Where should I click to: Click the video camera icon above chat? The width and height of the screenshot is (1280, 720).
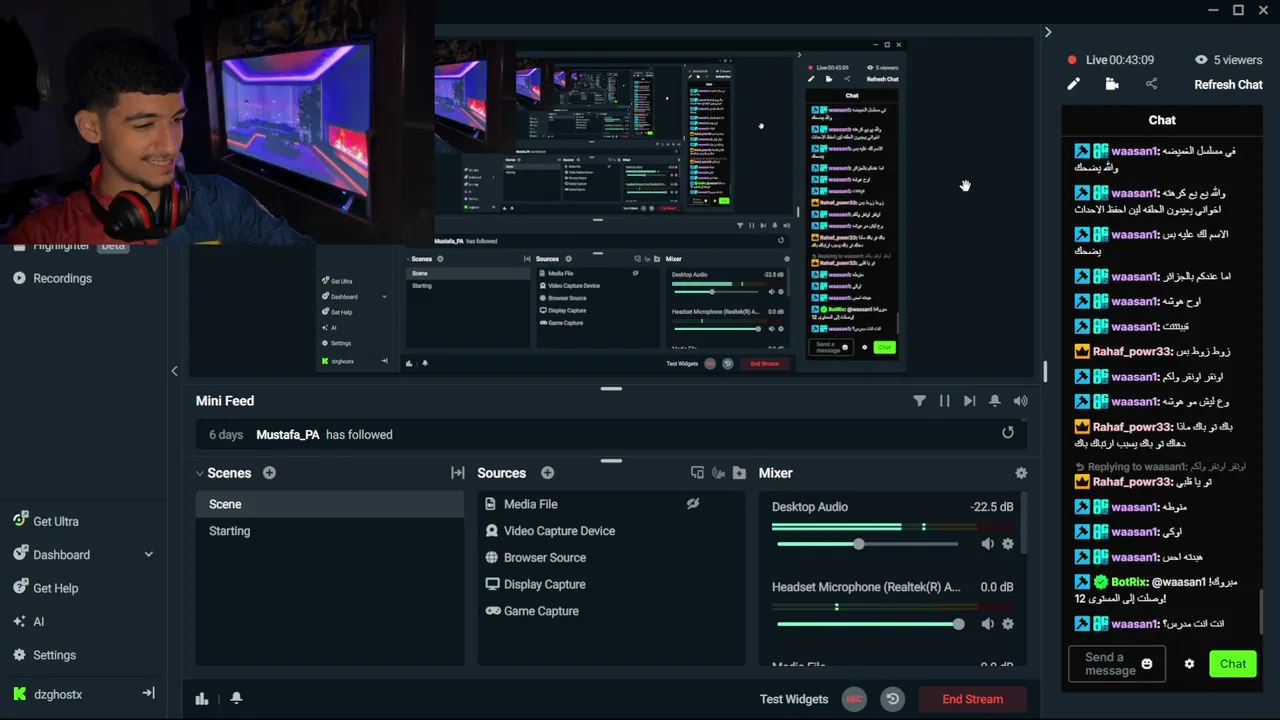click(x=1112, y=84)
